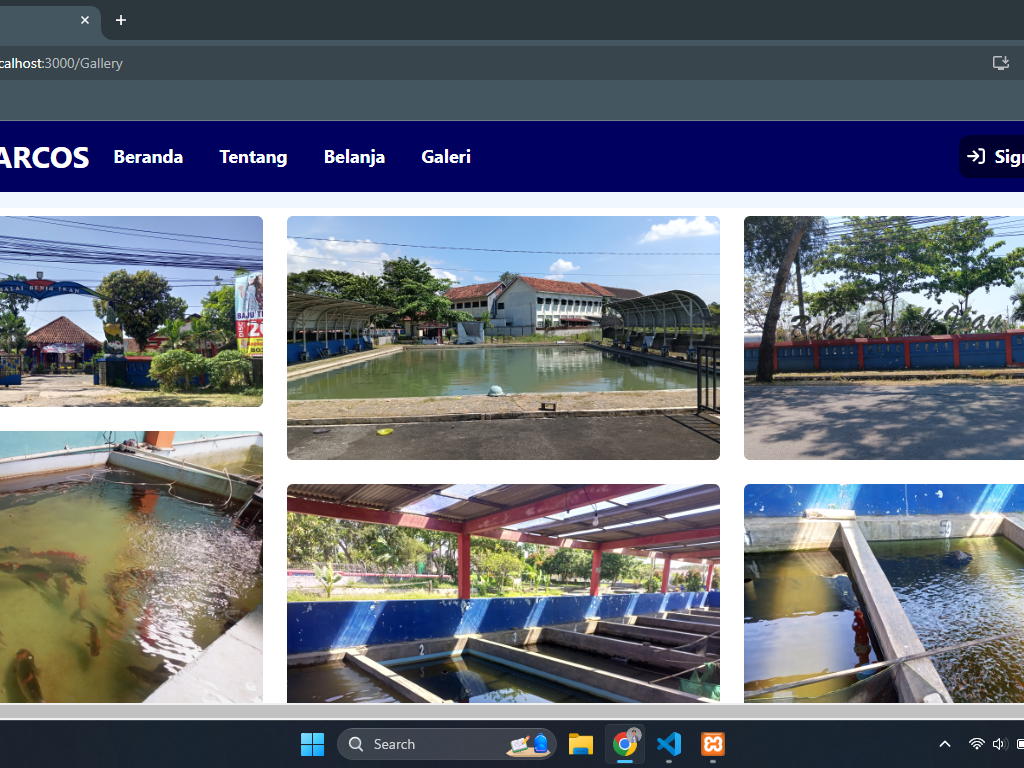Launch File Explorer from the taskbar
This screenshot has width=1024, height=768.
[x=580, y=744]
